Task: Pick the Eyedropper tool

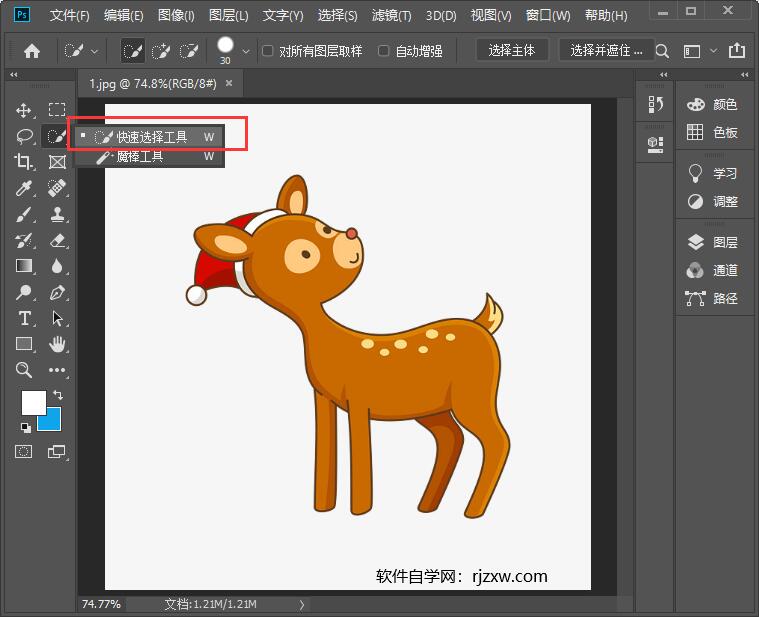Action: [x=24, y=188]
